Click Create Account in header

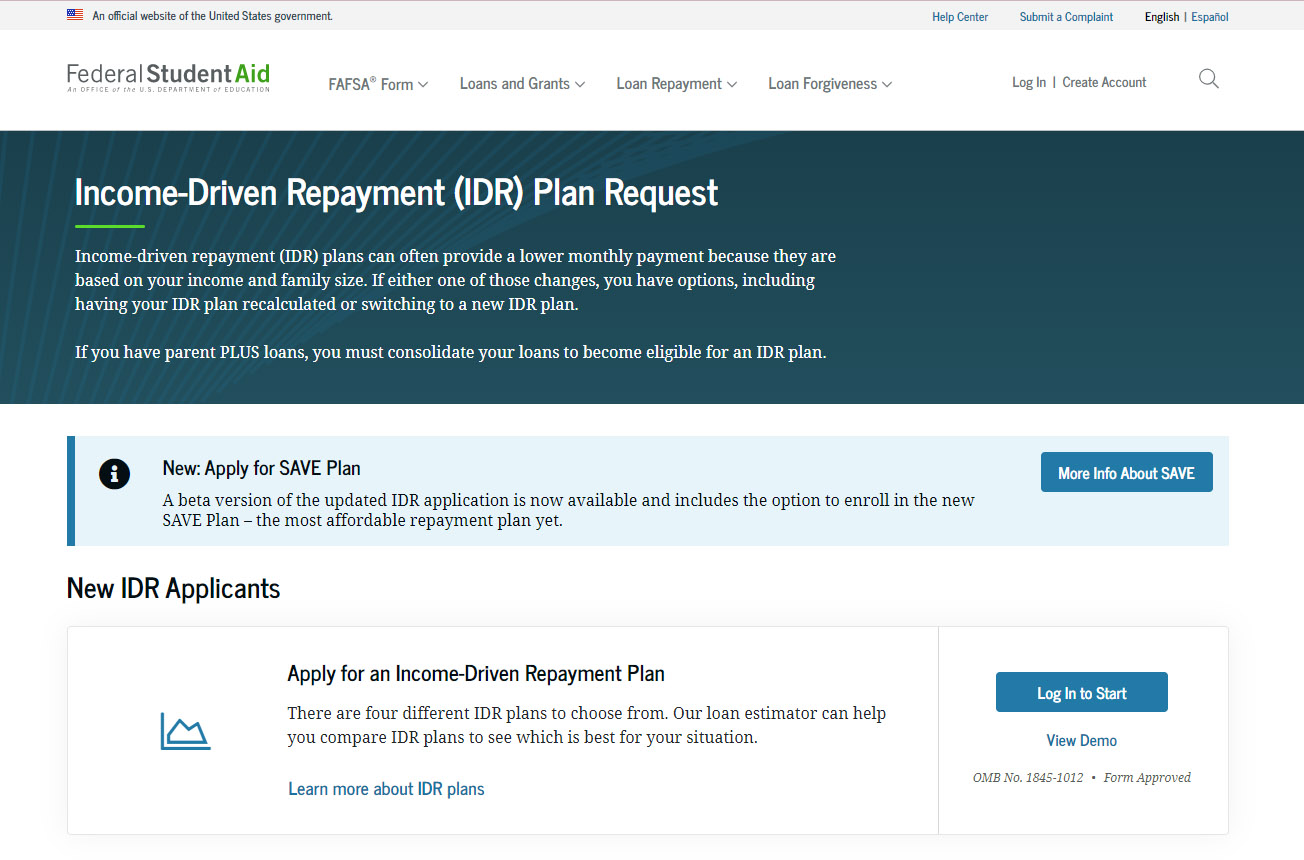pyautogui.click(x=1104, y=82)
